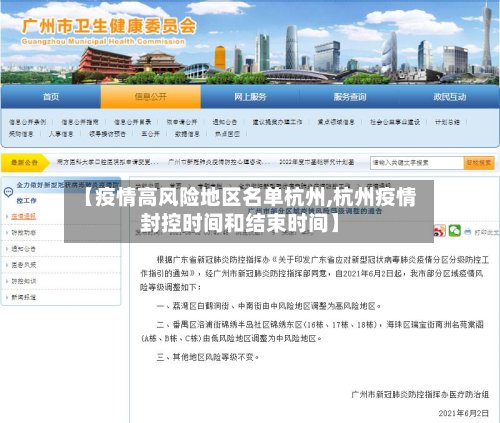Screen dimensions: 500x423
Task: Open the 首页 main navigation tab
Action: click(x=51, y=97)
